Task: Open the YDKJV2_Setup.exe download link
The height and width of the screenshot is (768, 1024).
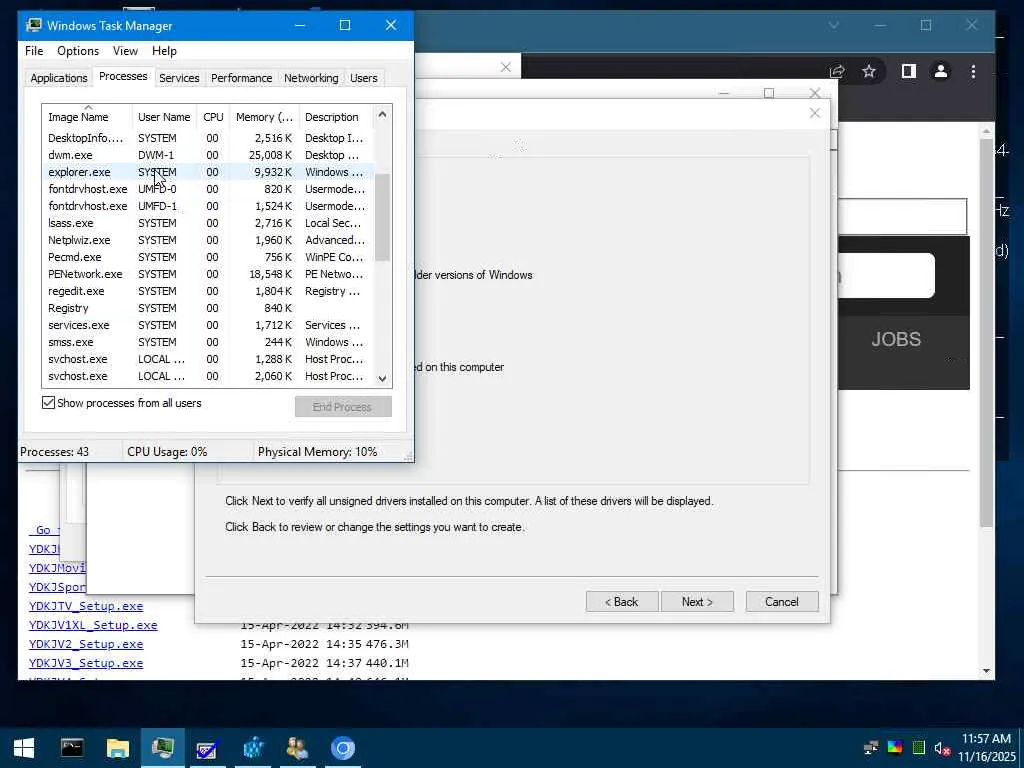Action: 86,645
